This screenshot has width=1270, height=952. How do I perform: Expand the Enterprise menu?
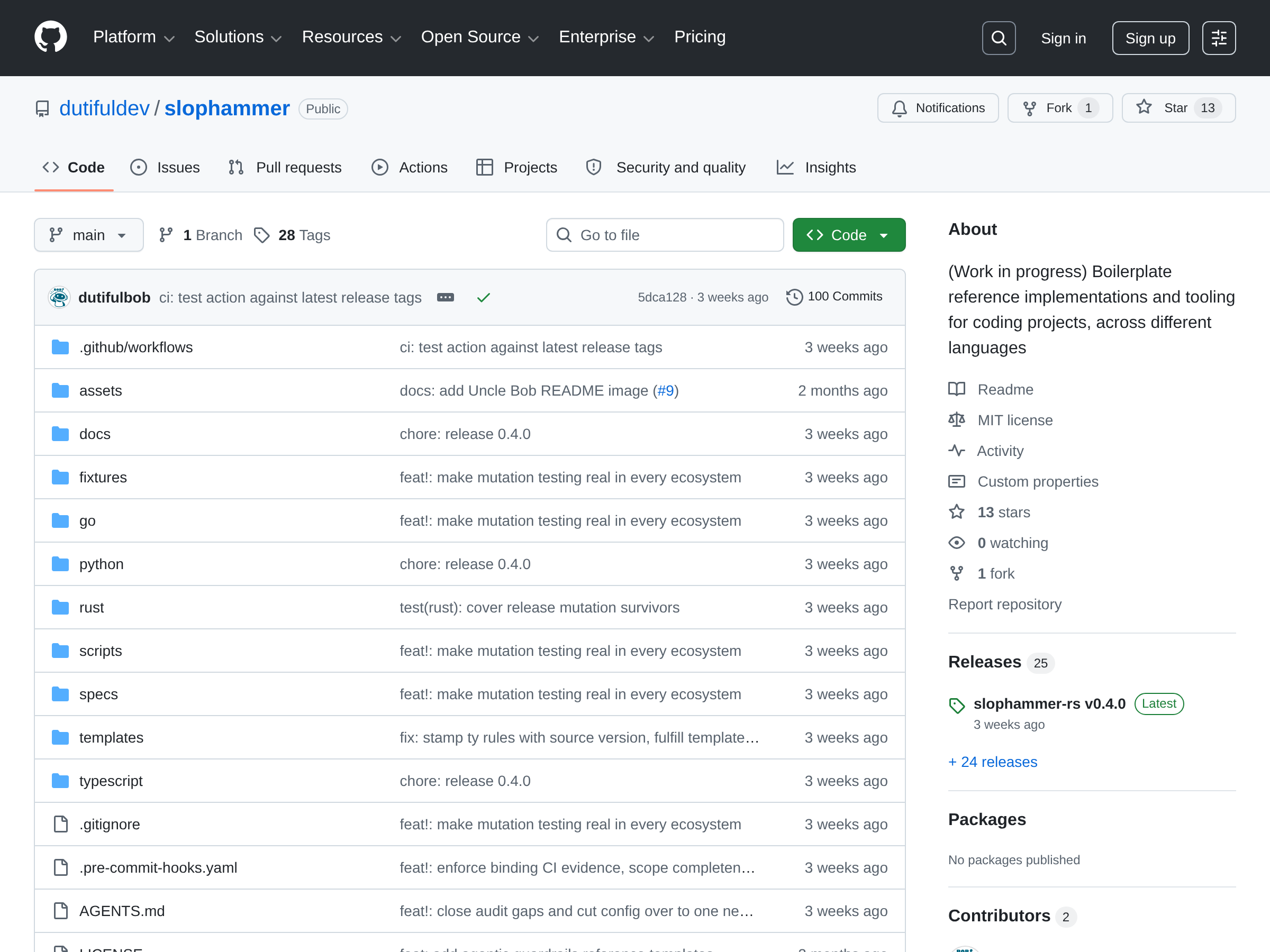606,38
